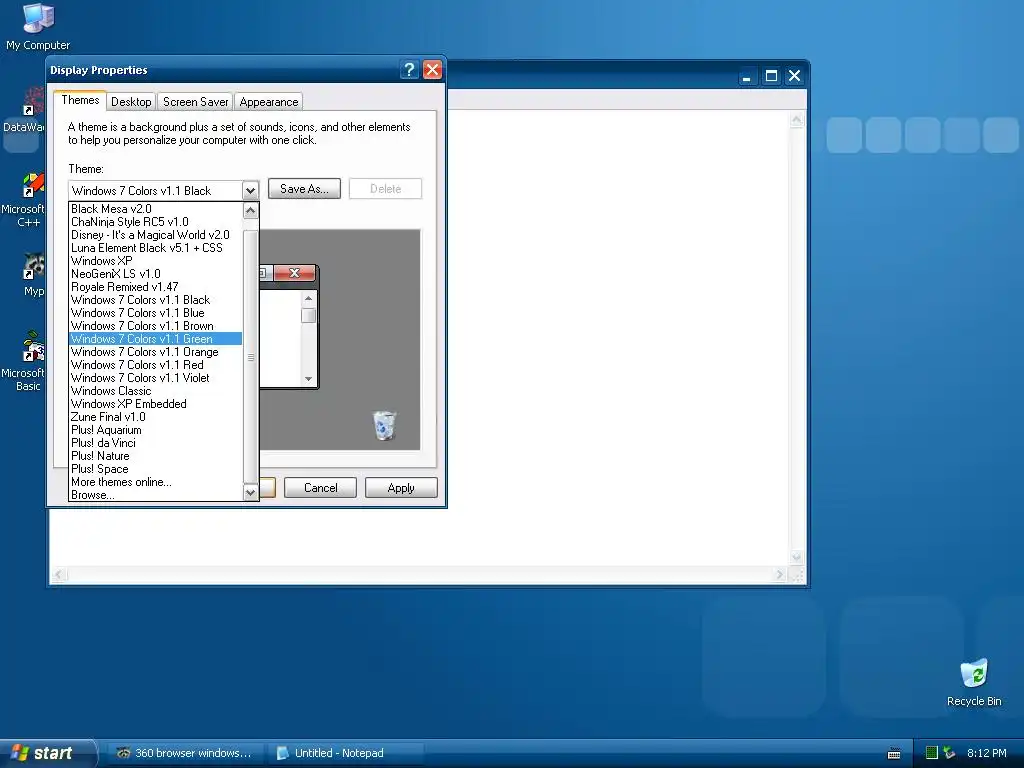Select the DataWa desktop shortcut icon
The image size is (1024, 768).
pyautogui.click(x=24, y=110)
